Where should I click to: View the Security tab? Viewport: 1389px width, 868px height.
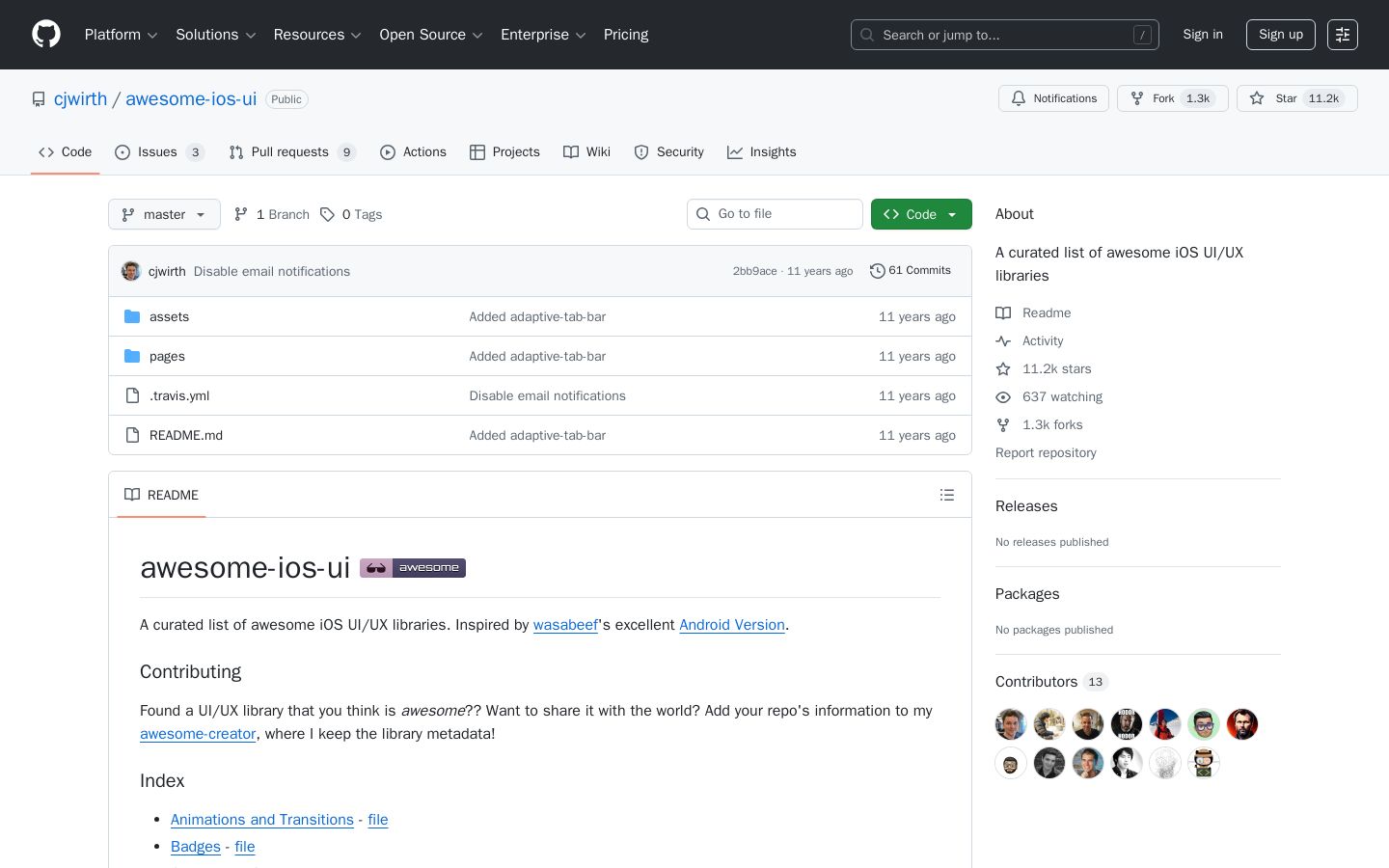coord(669,152)
